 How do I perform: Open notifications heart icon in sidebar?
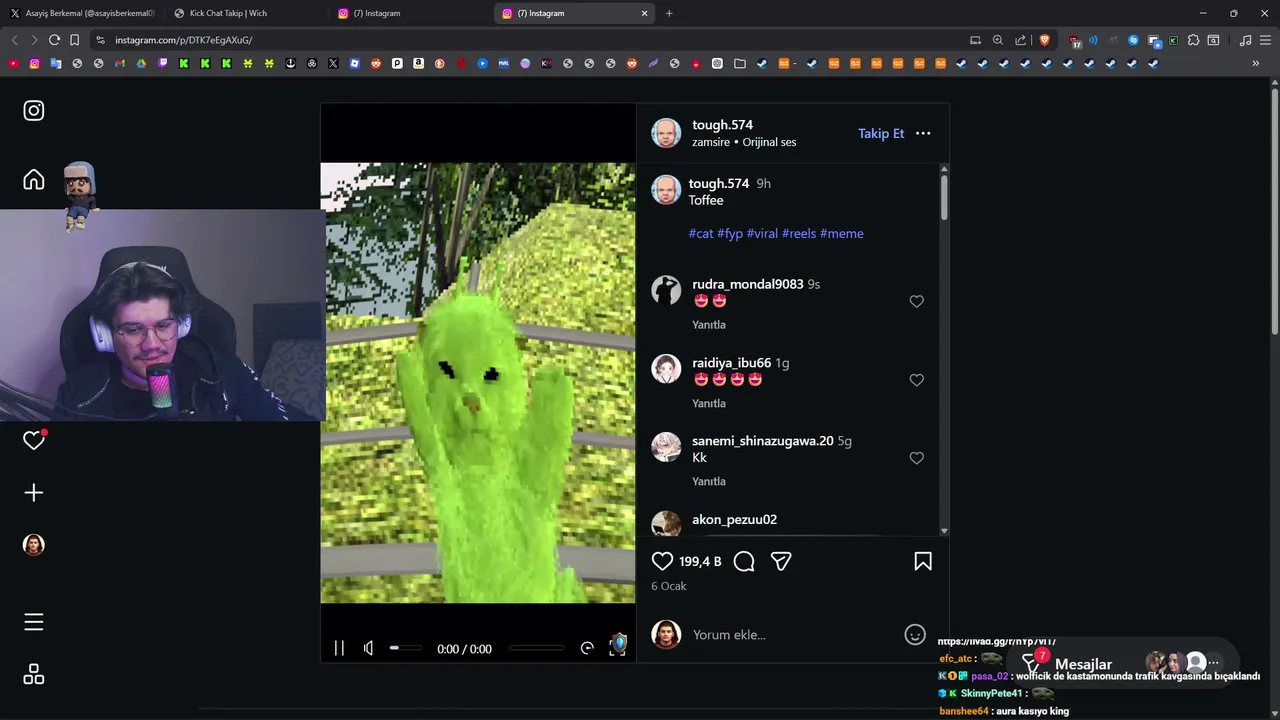(x=34, y=440)
